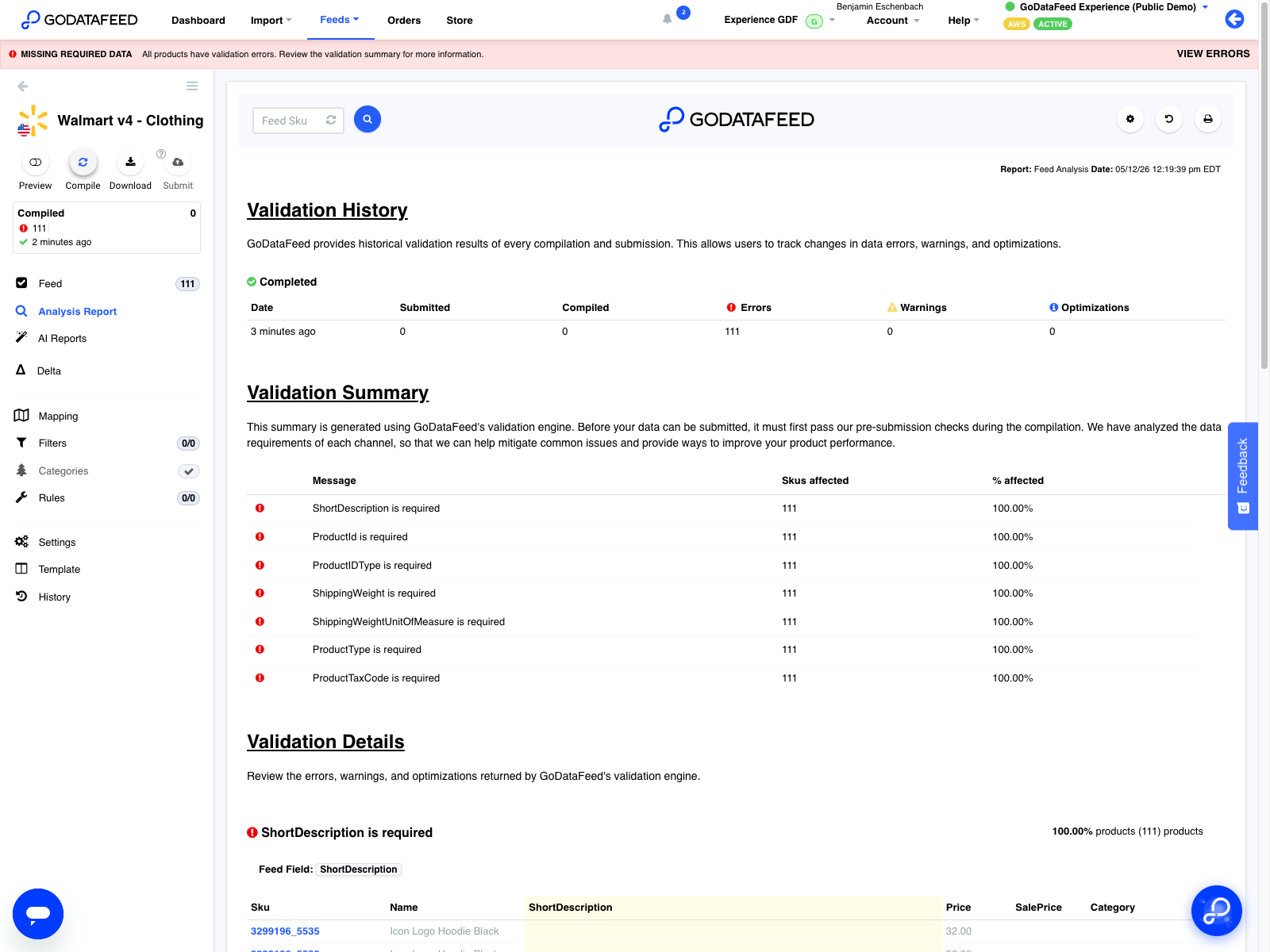Image resolution: width=1270 pixels, height=952 pixels.
Task: Click the Walmart feed logo
Action: pos(33,121)
